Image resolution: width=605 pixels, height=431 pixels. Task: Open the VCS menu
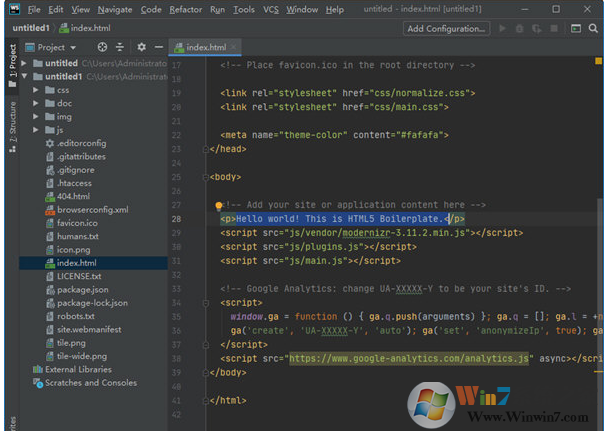(271, 9)
